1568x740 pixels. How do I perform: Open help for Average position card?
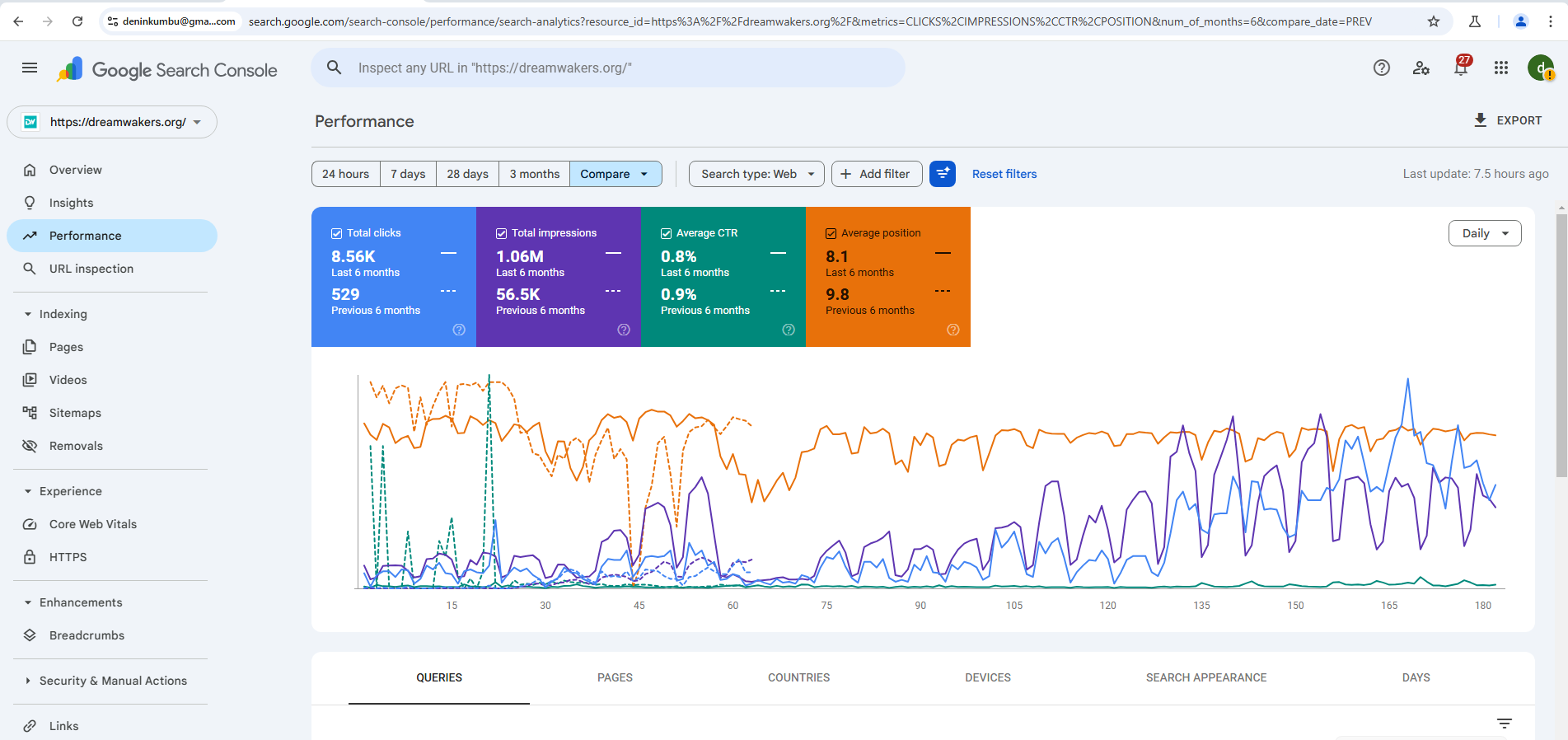953,330
